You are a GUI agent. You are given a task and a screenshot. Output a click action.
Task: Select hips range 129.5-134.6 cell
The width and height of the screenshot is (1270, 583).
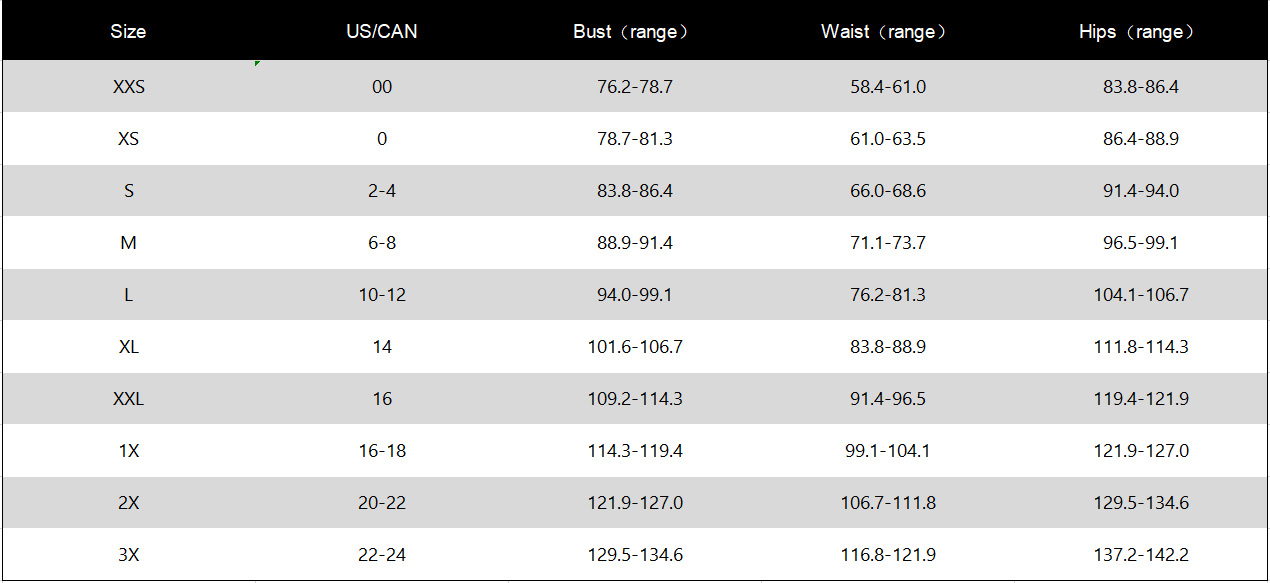[x=1140, y=503]
